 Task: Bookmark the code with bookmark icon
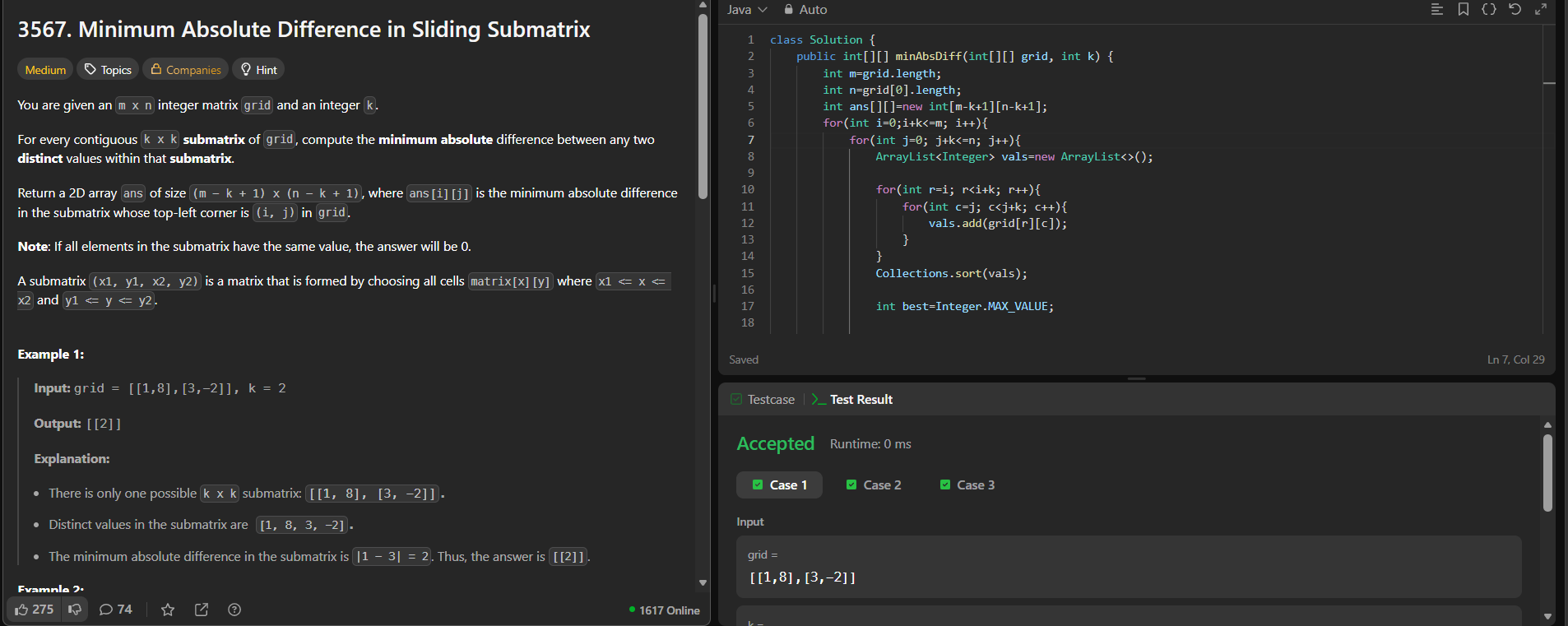coord(1463,9)
